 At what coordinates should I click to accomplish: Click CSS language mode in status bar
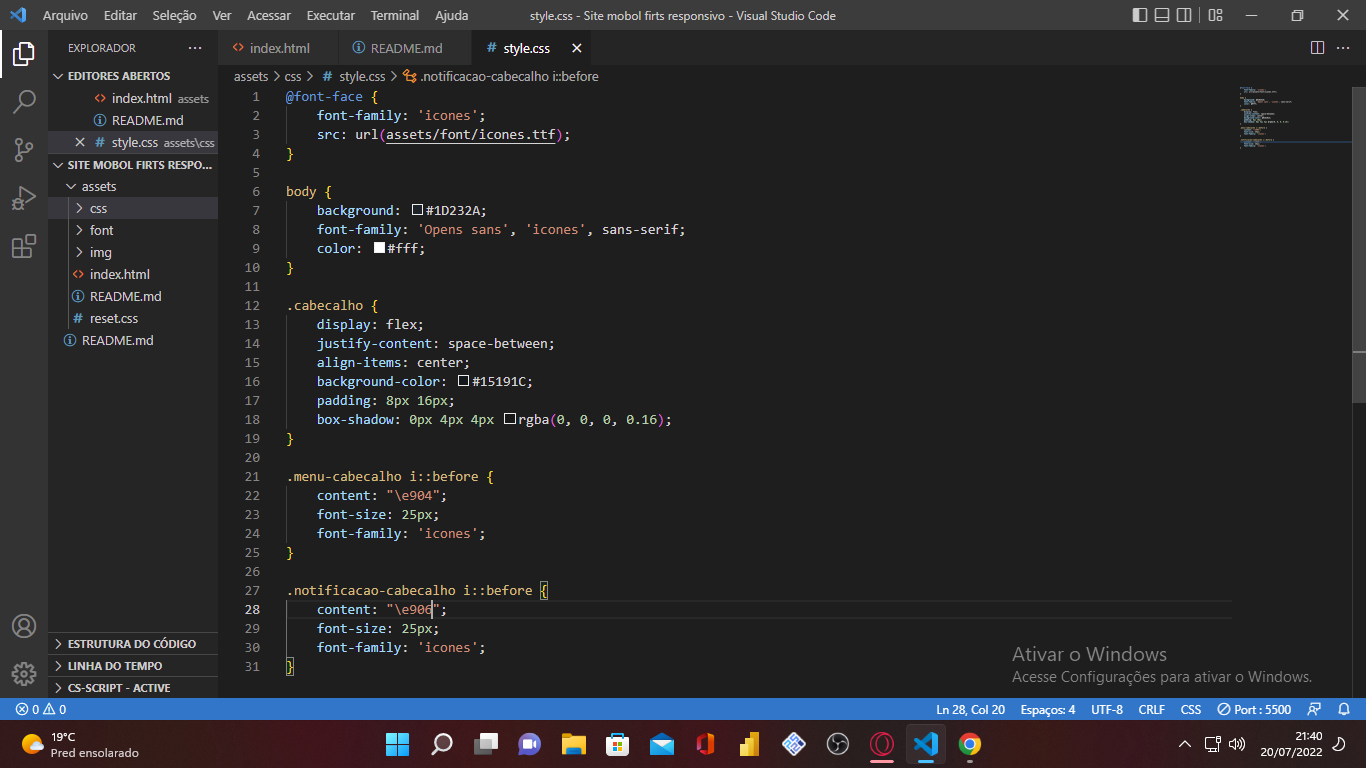(1191, 709)
